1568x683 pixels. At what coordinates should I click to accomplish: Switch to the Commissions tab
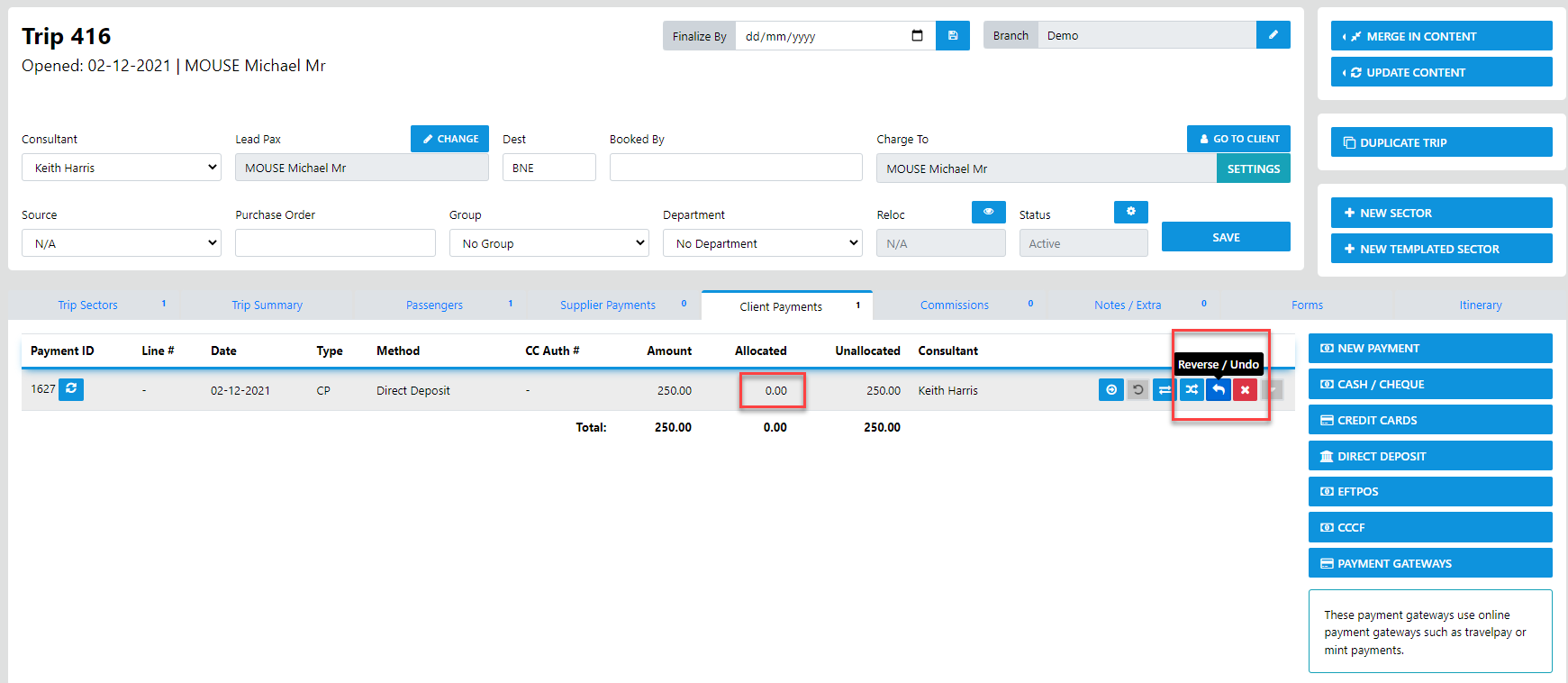tap(955, 305)
